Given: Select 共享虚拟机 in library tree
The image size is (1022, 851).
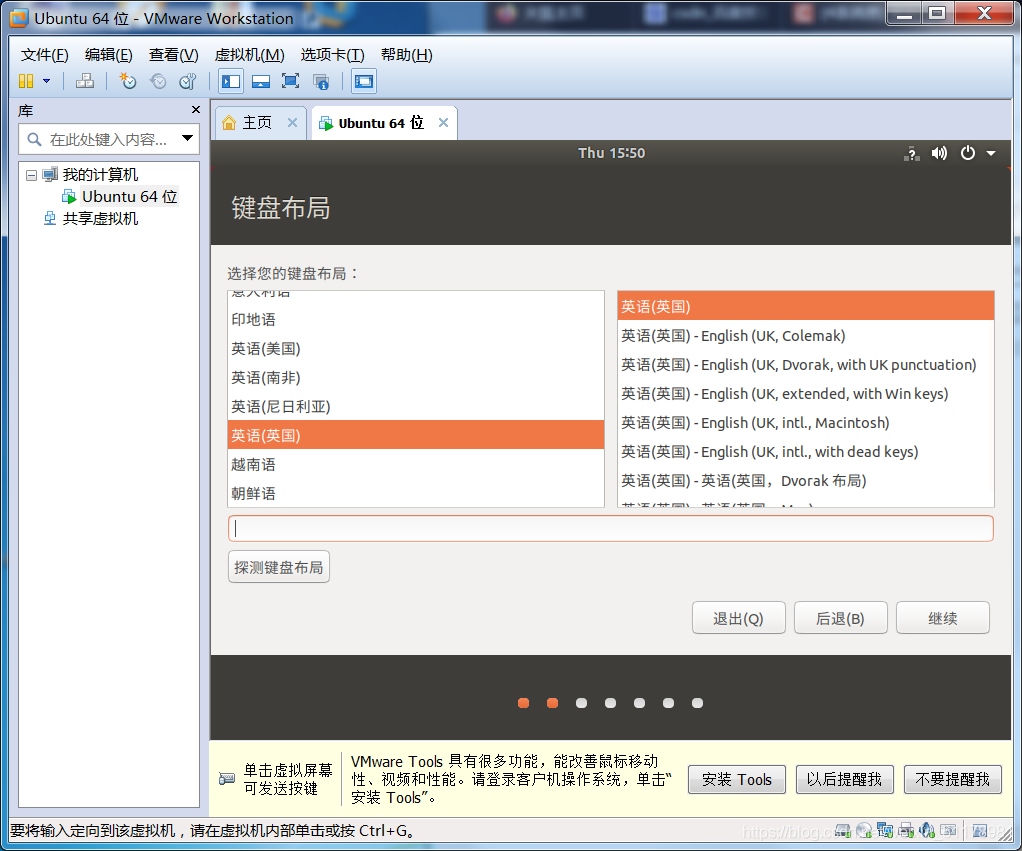Looking at the screenshot, I should coord(100,219).
